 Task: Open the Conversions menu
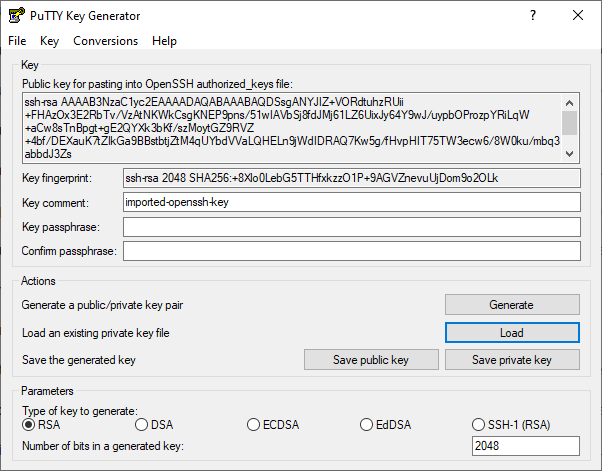(106, 41)
